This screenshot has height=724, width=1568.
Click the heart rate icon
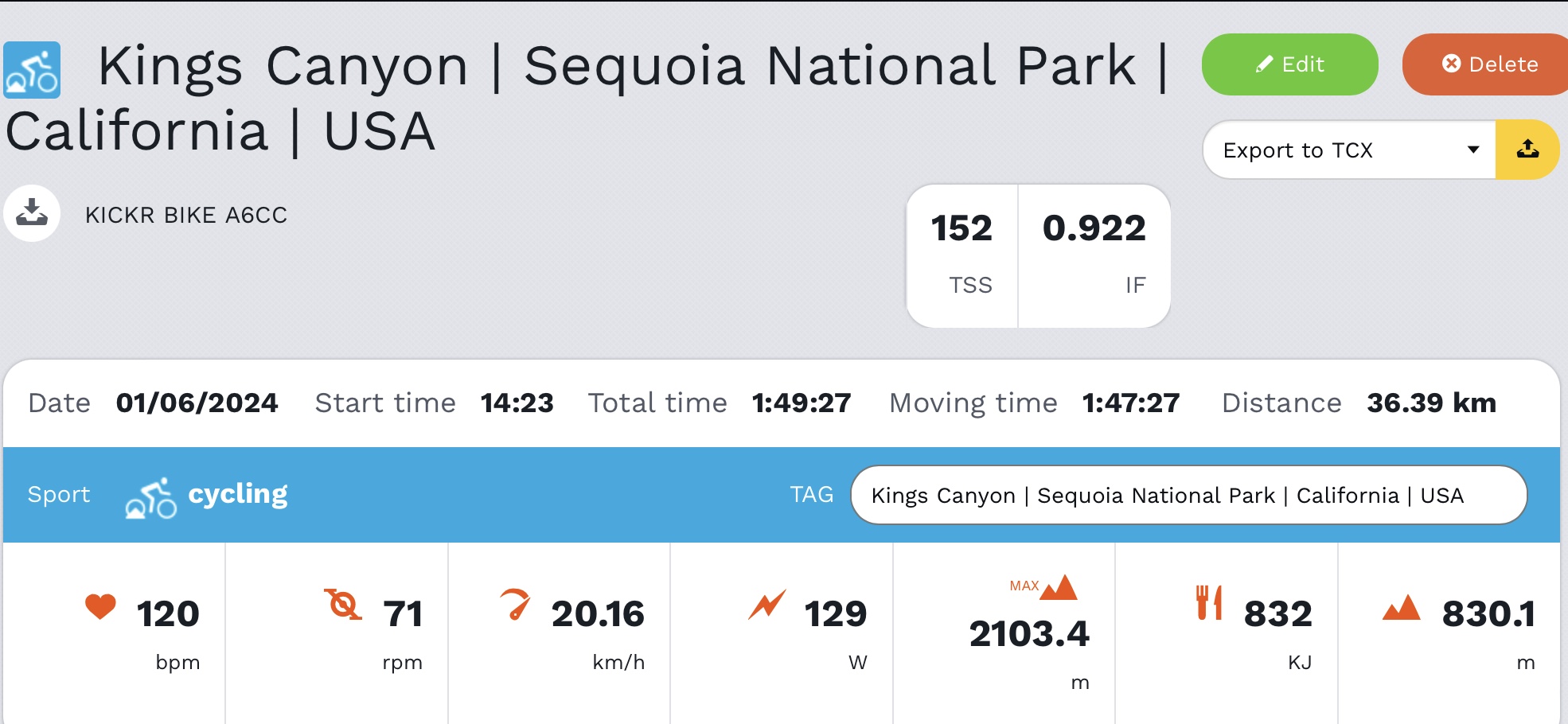pyautogui.click(x=101, y=606)
